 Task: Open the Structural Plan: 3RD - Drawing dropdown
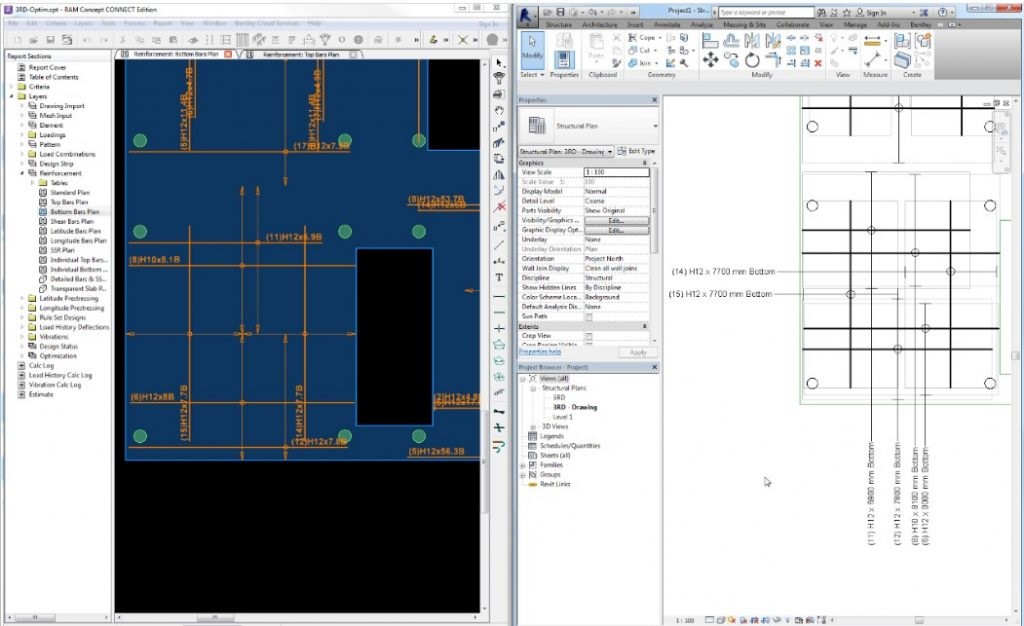click(x=566, y=151)
